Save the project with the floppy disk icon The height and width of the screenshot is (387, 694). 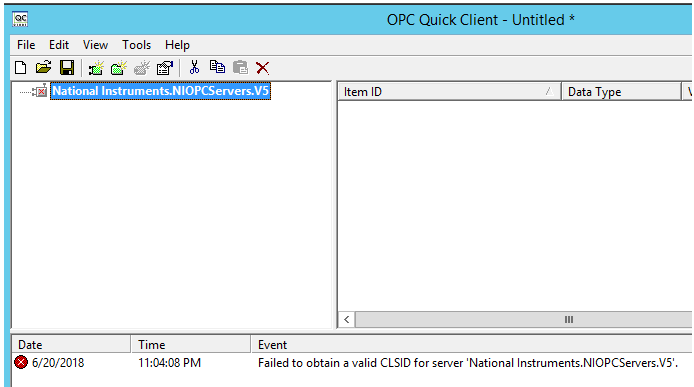(x=67, y=68)
